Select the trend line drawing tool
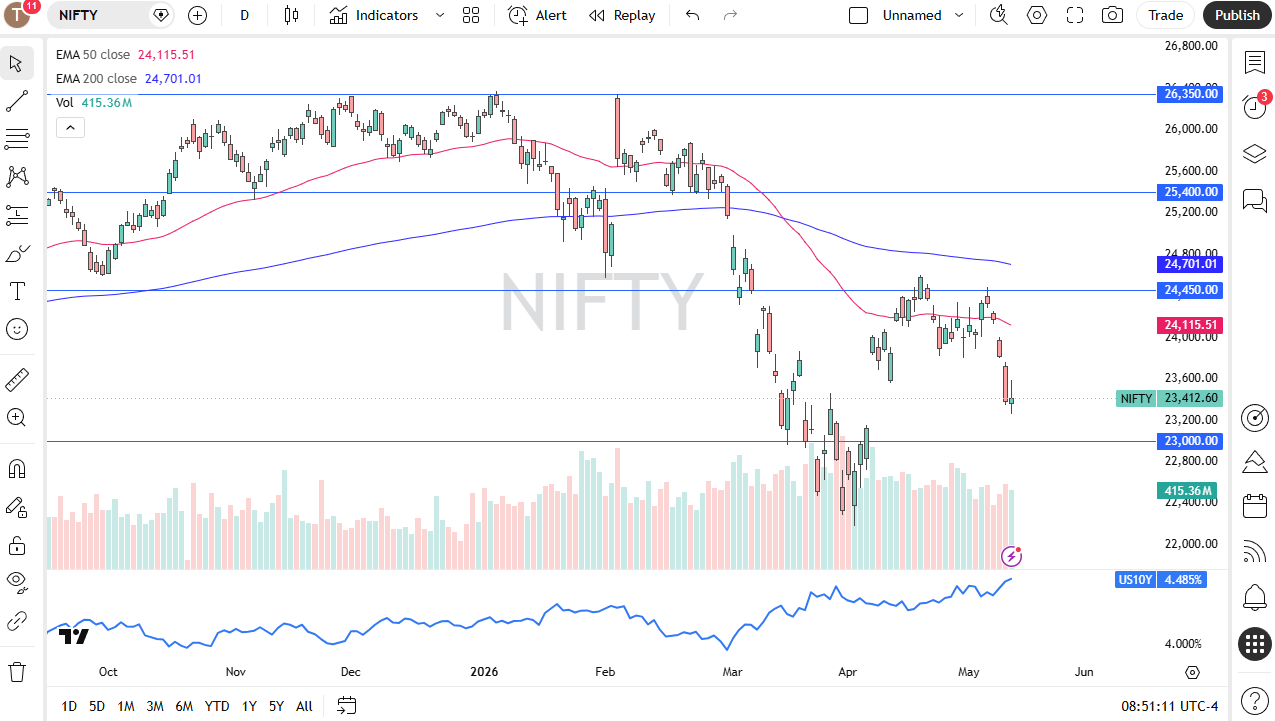 click(x=17, y=101)
